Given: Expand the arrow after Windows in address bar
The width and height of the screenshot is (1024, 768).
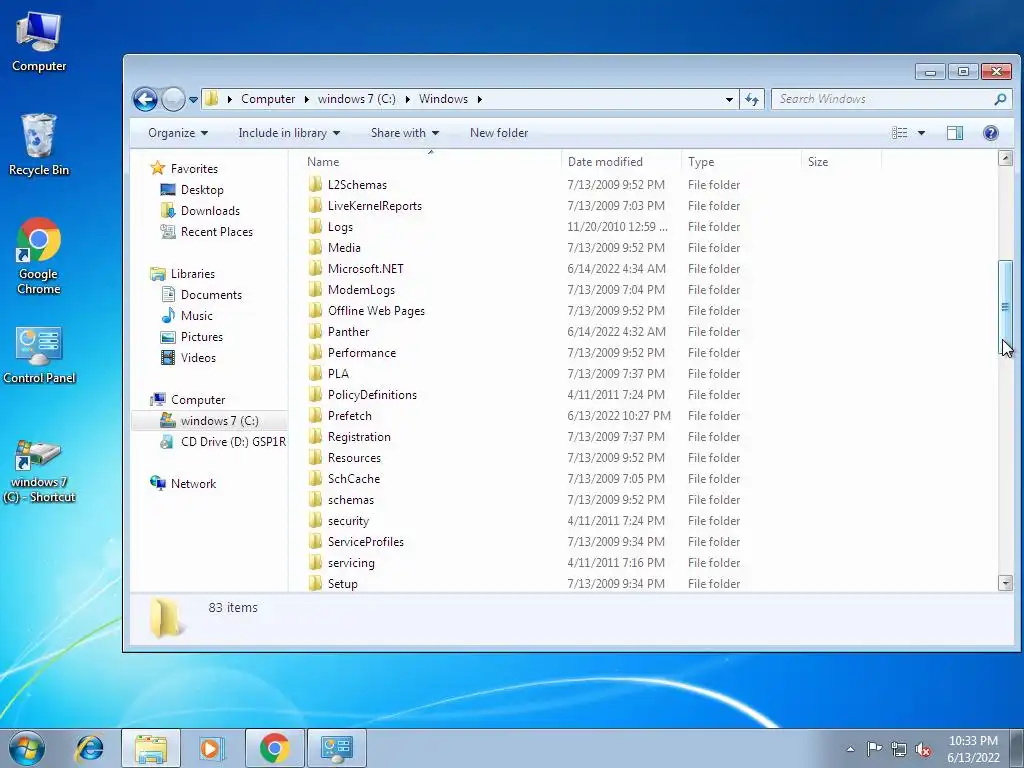Looking at the screenshot, I should click(479, 99).
